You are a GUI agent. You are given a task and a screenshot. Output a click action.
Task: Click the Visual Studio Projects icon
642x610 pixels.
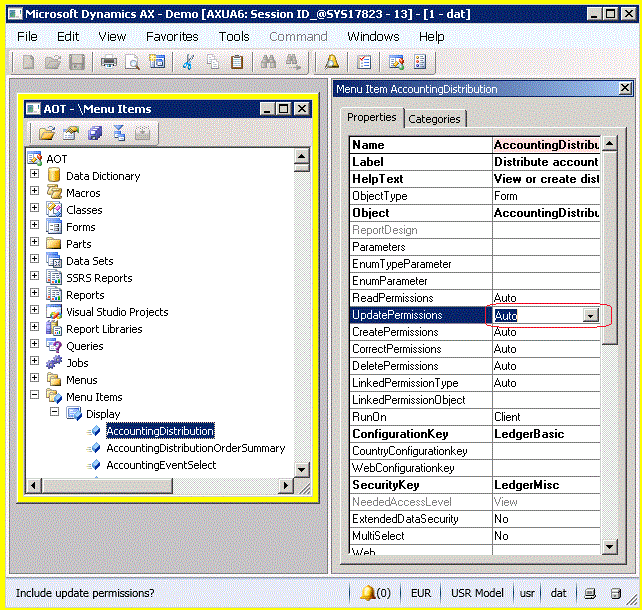54,312
